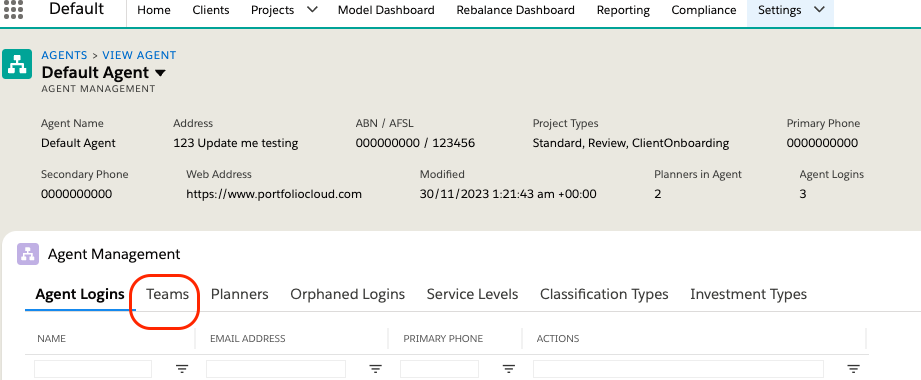The image size is (921, 380).
Task: Click the address '123 Update me testing'
Action: 236,143
